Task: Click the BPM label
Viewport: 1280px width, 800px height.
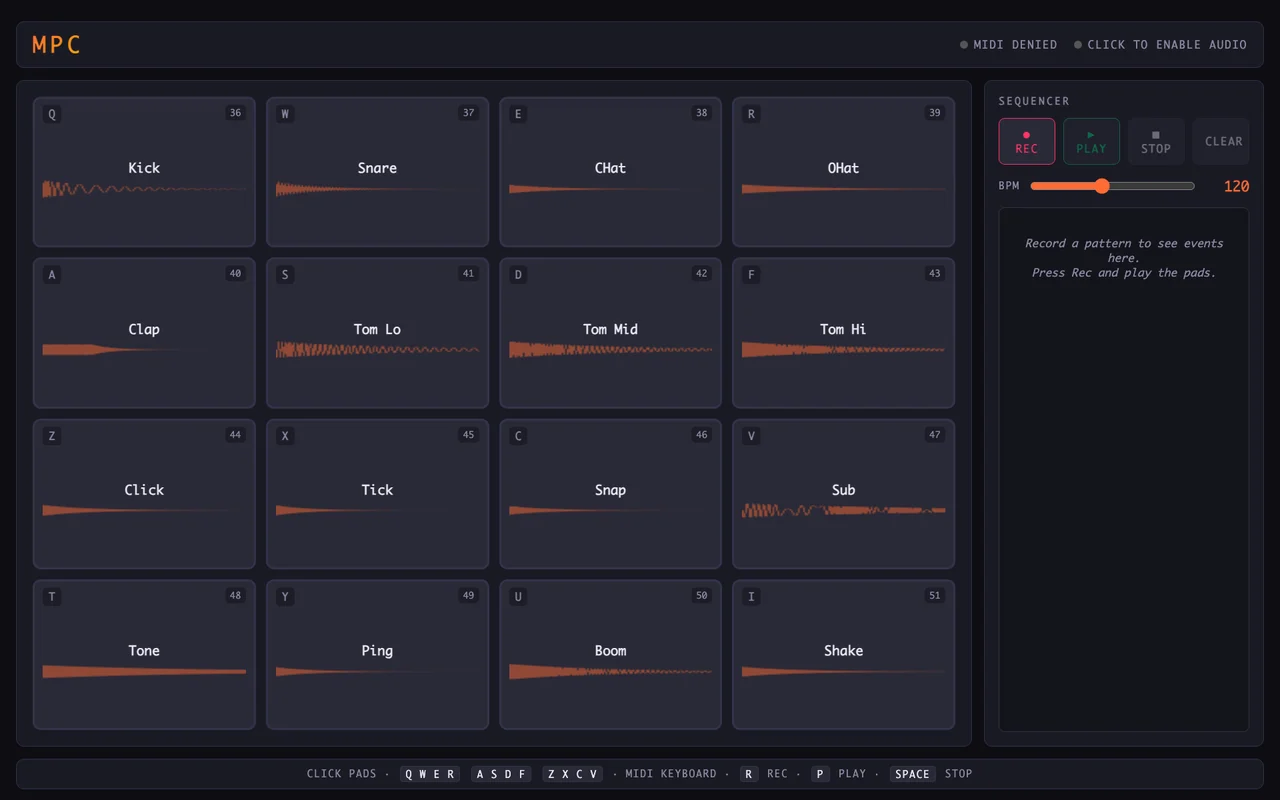Action: tap(1009, 186)
